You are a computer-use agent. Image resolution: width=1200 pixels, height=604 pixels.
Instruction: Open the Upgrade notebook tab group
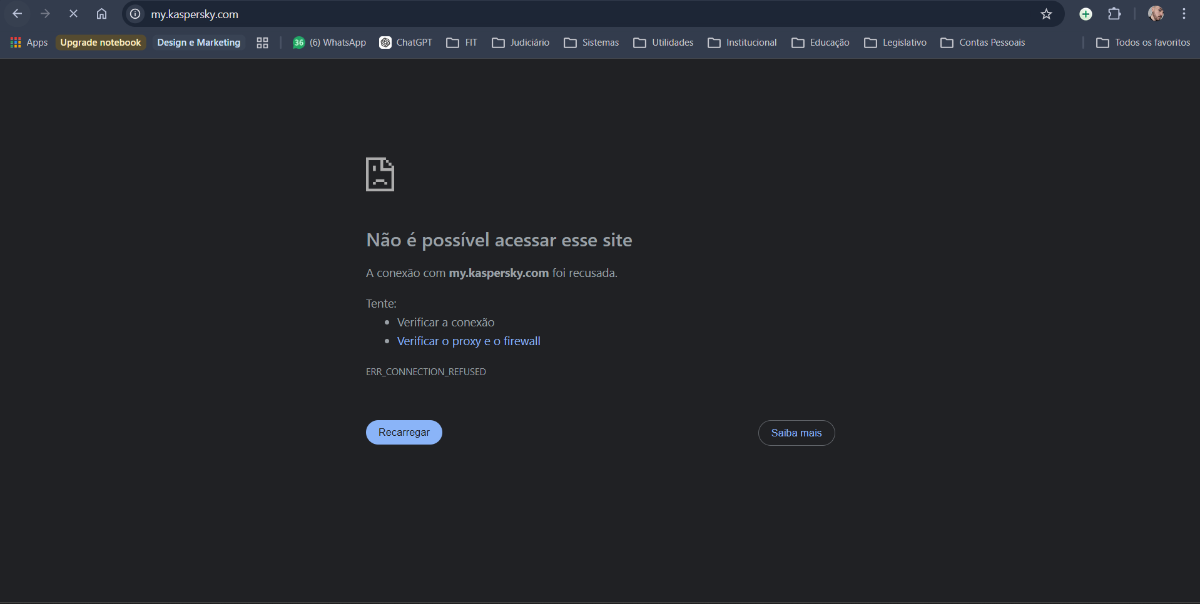100,43
